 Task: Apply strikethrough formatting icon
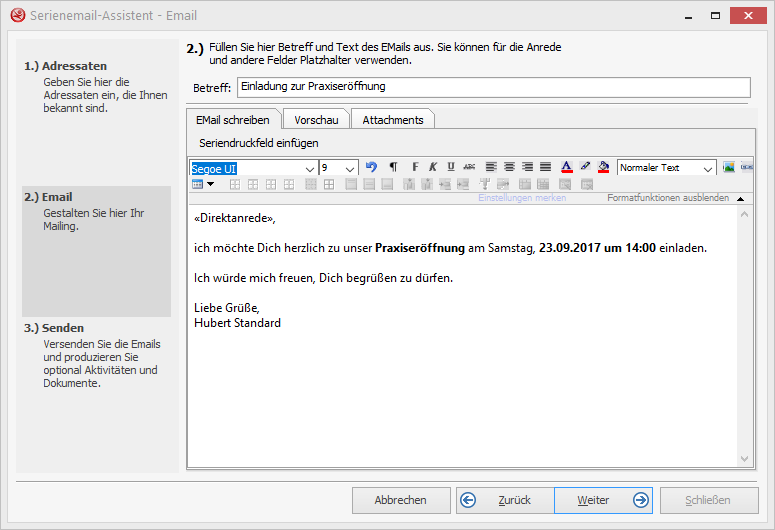click(x=469, y=167)
